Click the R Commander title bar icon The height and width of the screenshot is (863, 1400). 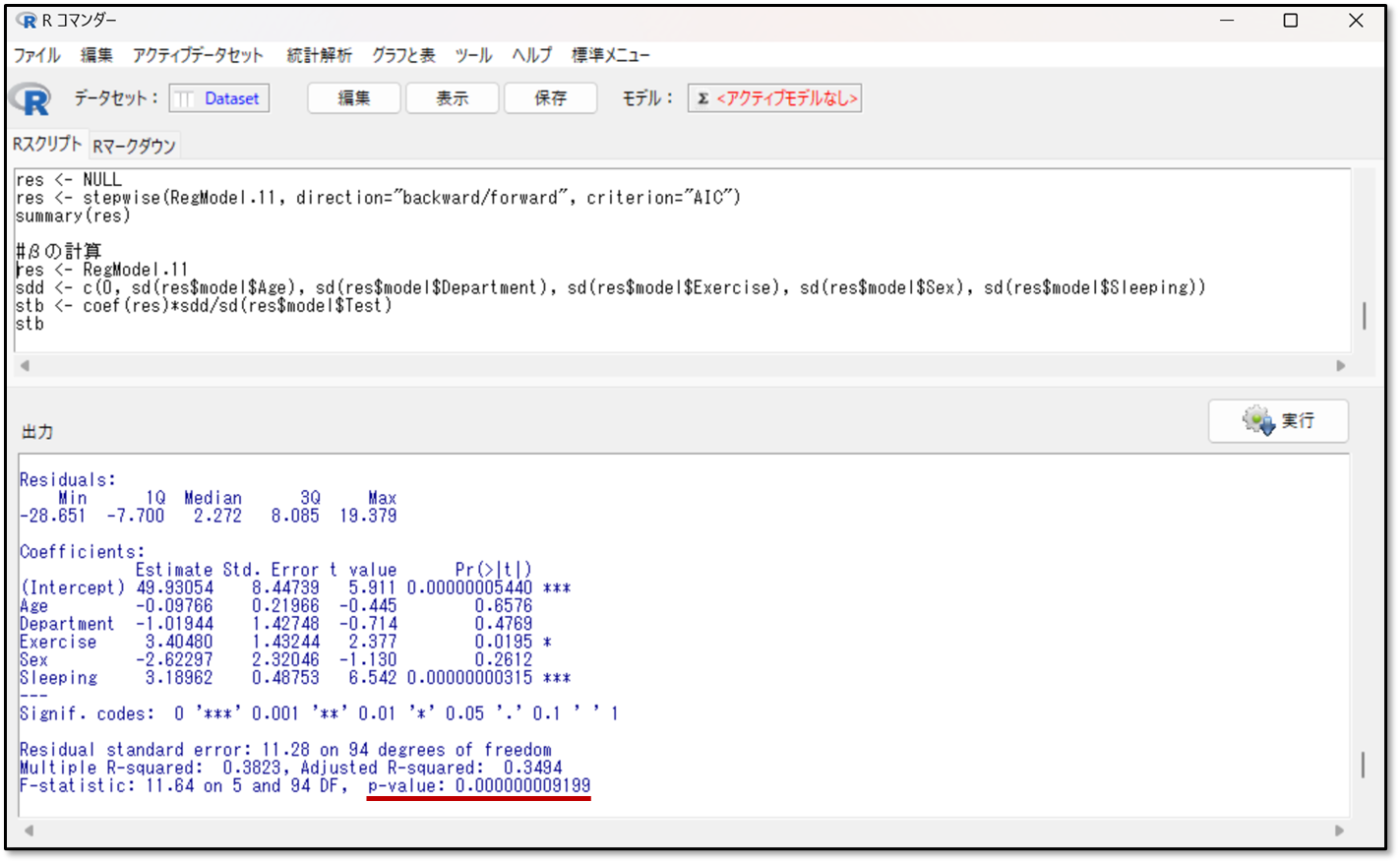(27, 21)
